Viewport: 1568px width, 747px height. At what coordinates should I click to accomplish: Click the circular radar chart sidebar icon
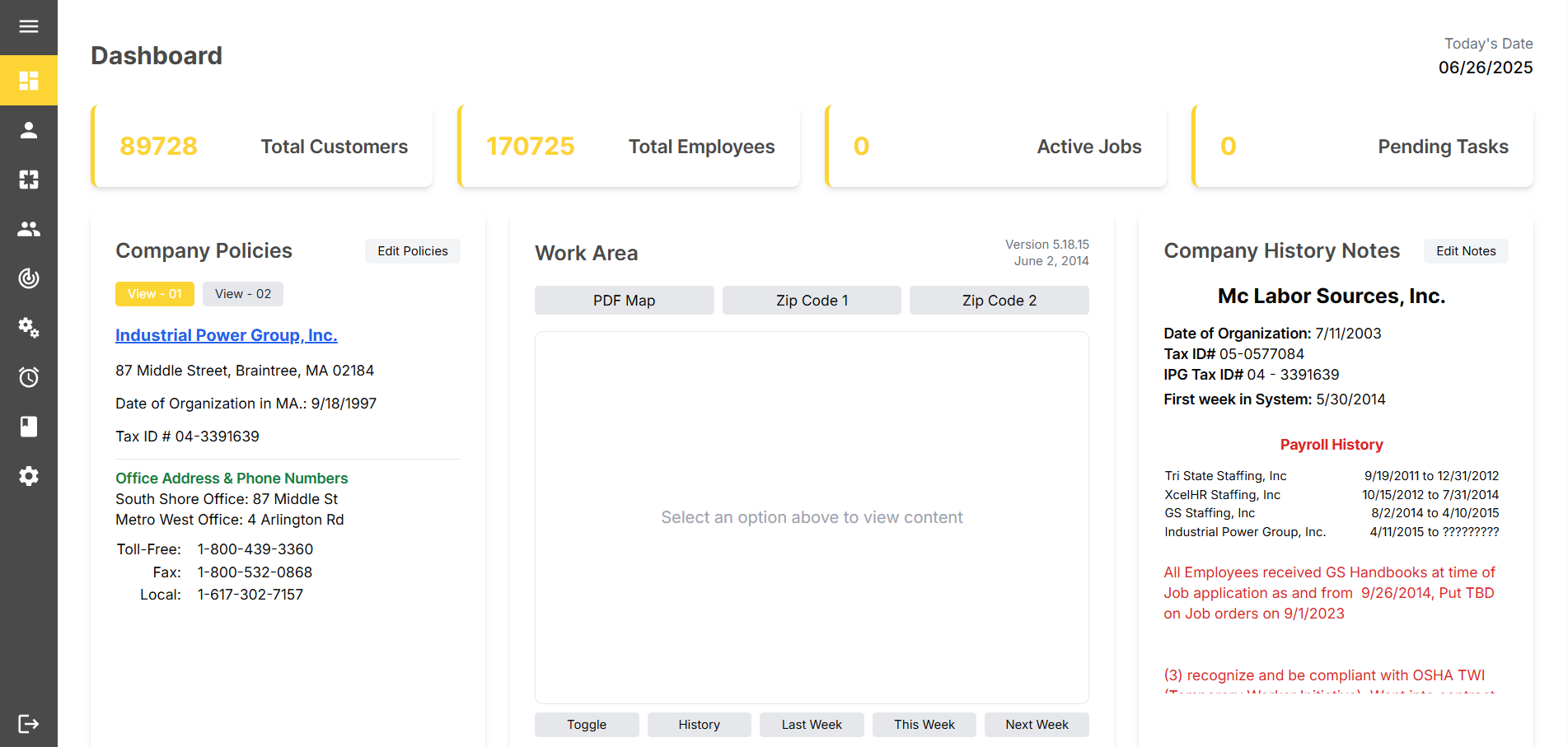[x=29, y=278]
